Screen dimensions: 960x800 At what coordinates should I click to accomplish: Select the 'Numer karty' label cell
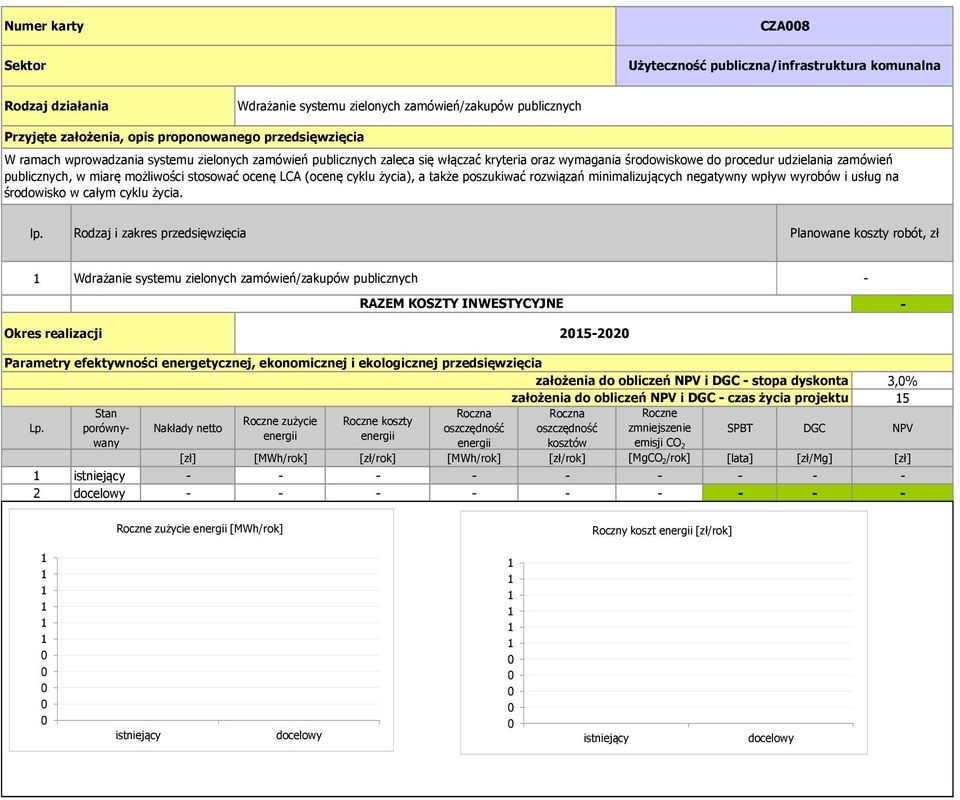(308, 26)
